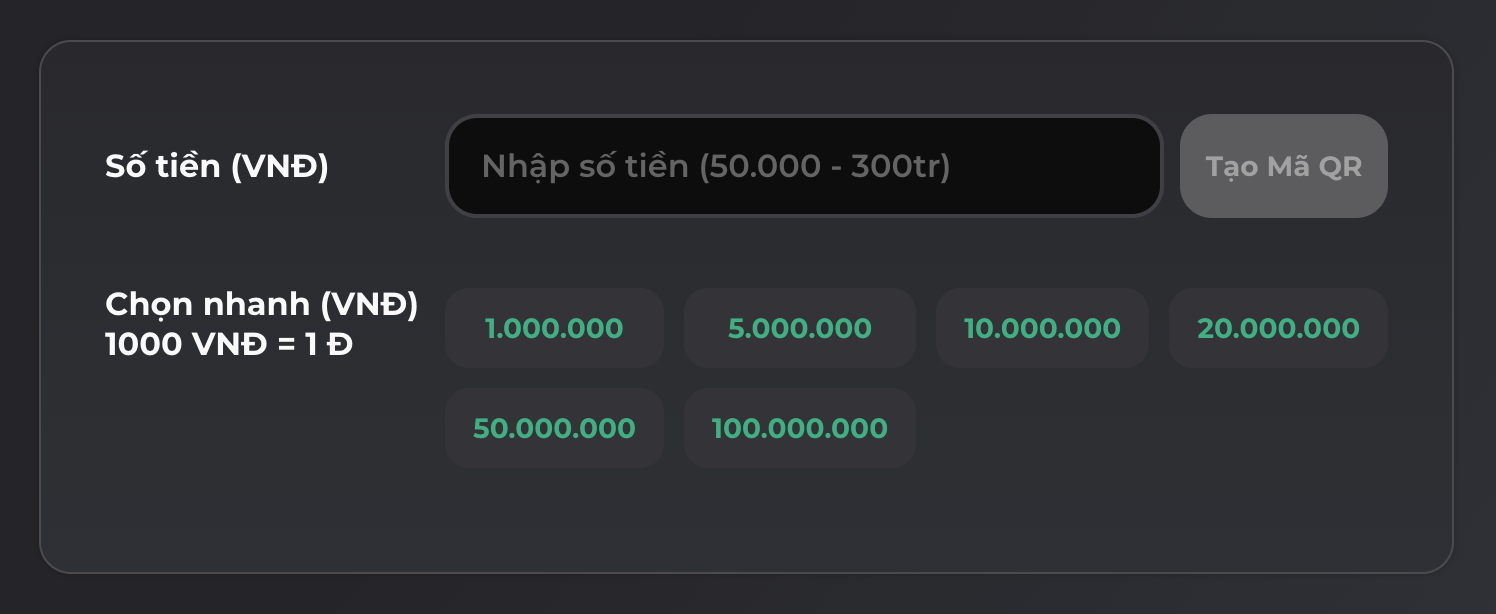1496x614 pixels.
Task: Click the Số tiền (VNĐ) label
Action: (217, 166)
